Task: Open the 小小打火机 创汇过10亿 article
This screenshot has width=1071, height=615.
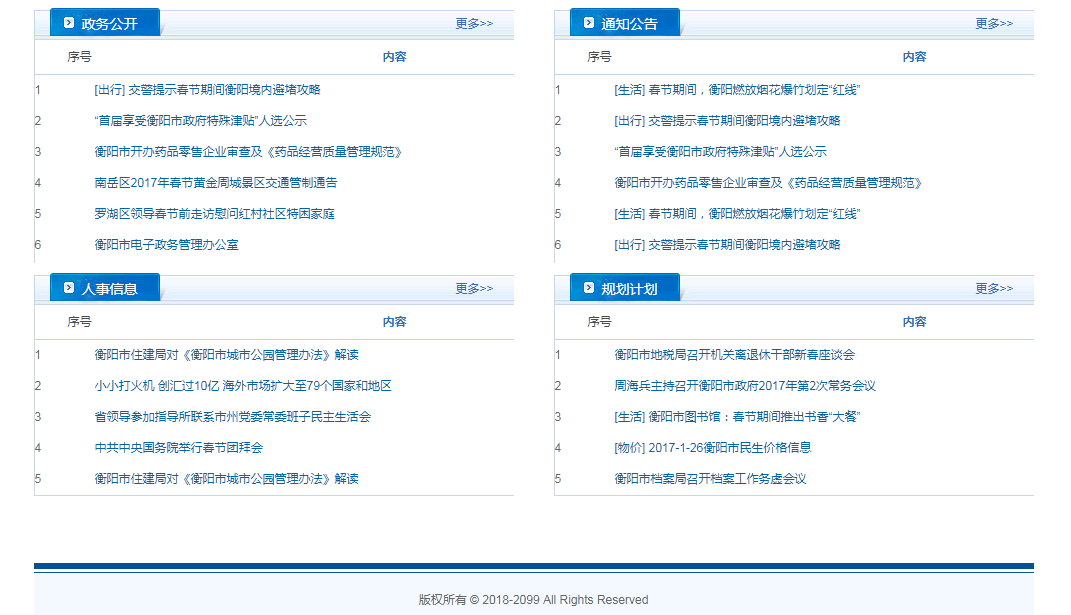Action: click(x=243, y=386)
